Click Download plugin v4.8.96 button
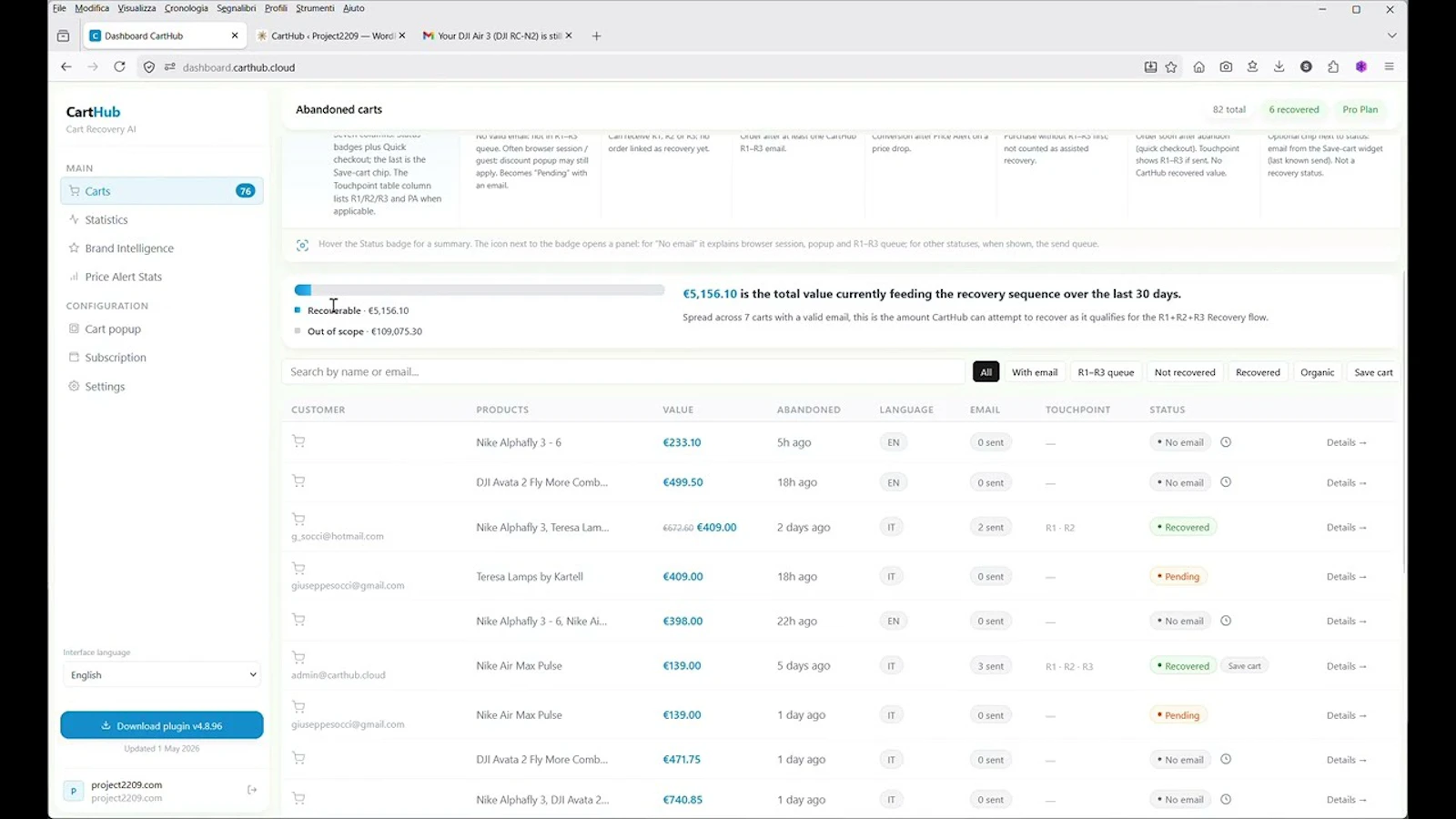The height and width of the screenshot is (819, 1456). click(x=162, y=725)
